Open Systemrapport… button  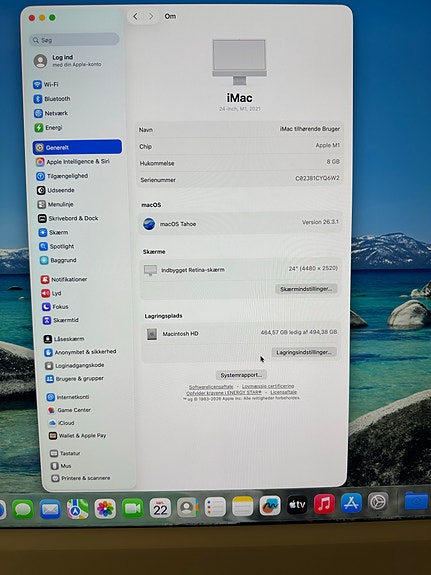pyautogui.click(x=241, y=375)
